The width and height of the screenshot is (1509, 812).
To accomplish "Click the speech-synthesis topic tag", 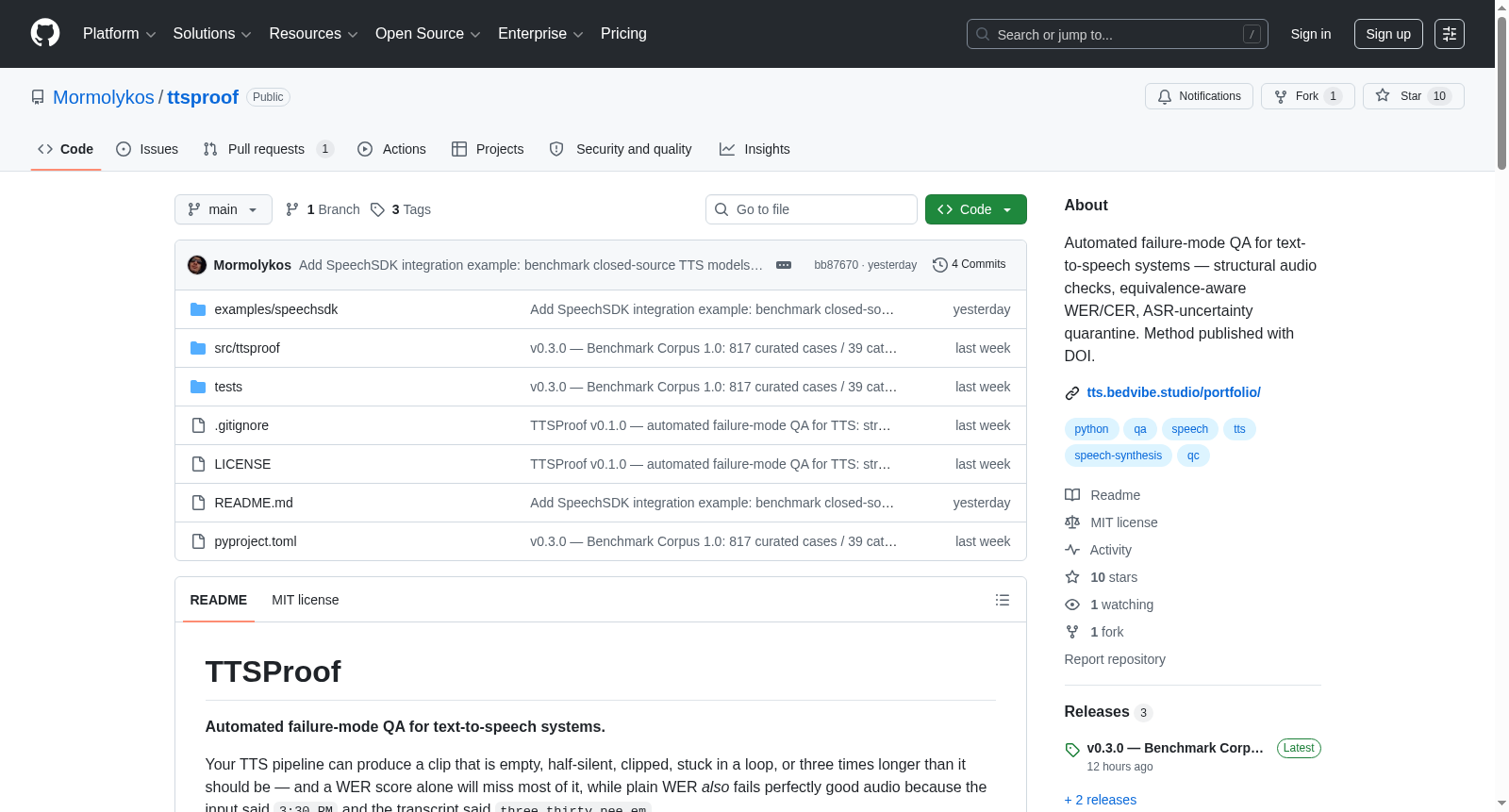I will coord(1119,456).
